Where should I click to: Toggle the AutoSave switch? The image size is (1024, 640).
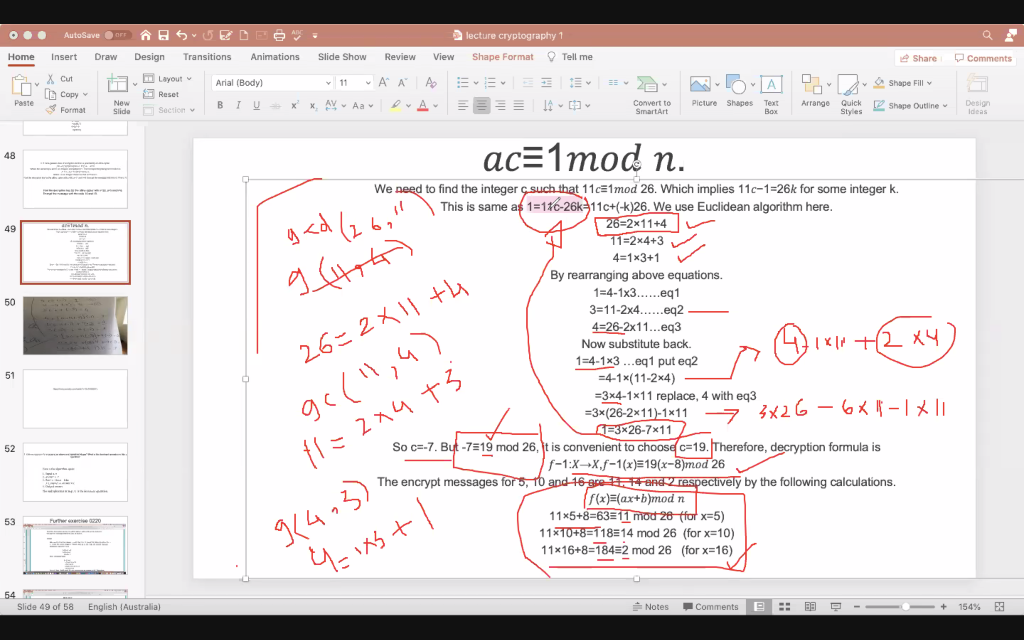pyautogui.click(x=118, y=35)
